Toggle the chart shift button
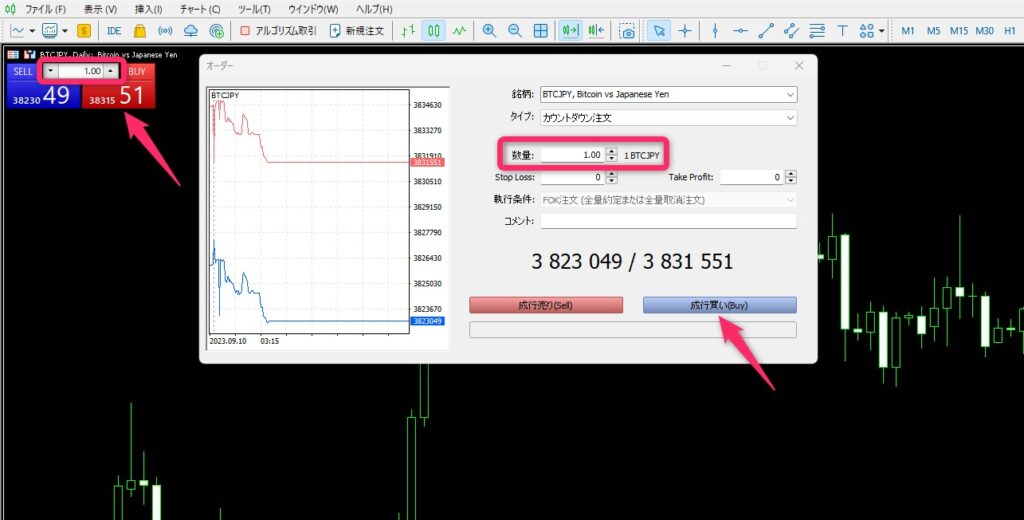 (x=596, y=31)
